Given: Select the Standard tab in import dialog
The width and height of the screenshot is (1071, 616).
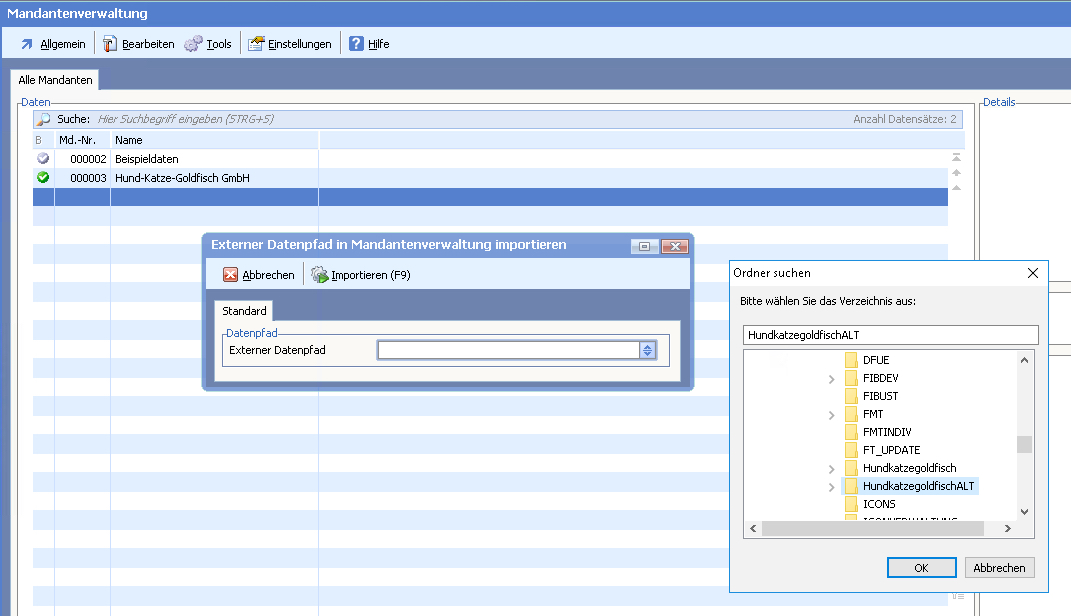Looking at the screenshot, I should pos(244,311).
